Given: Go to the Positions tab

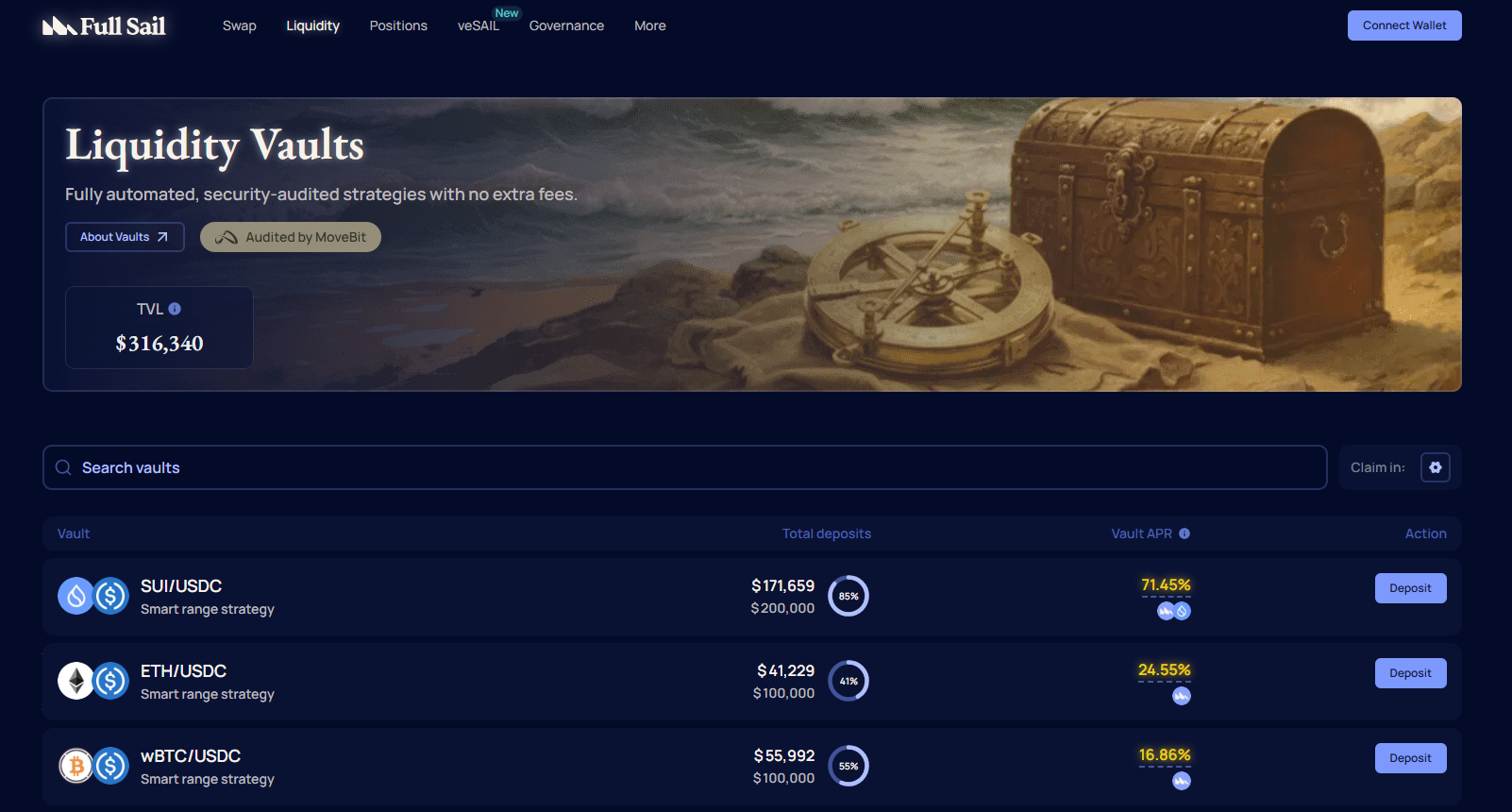Looking at the screenshot, I should 398,25.
